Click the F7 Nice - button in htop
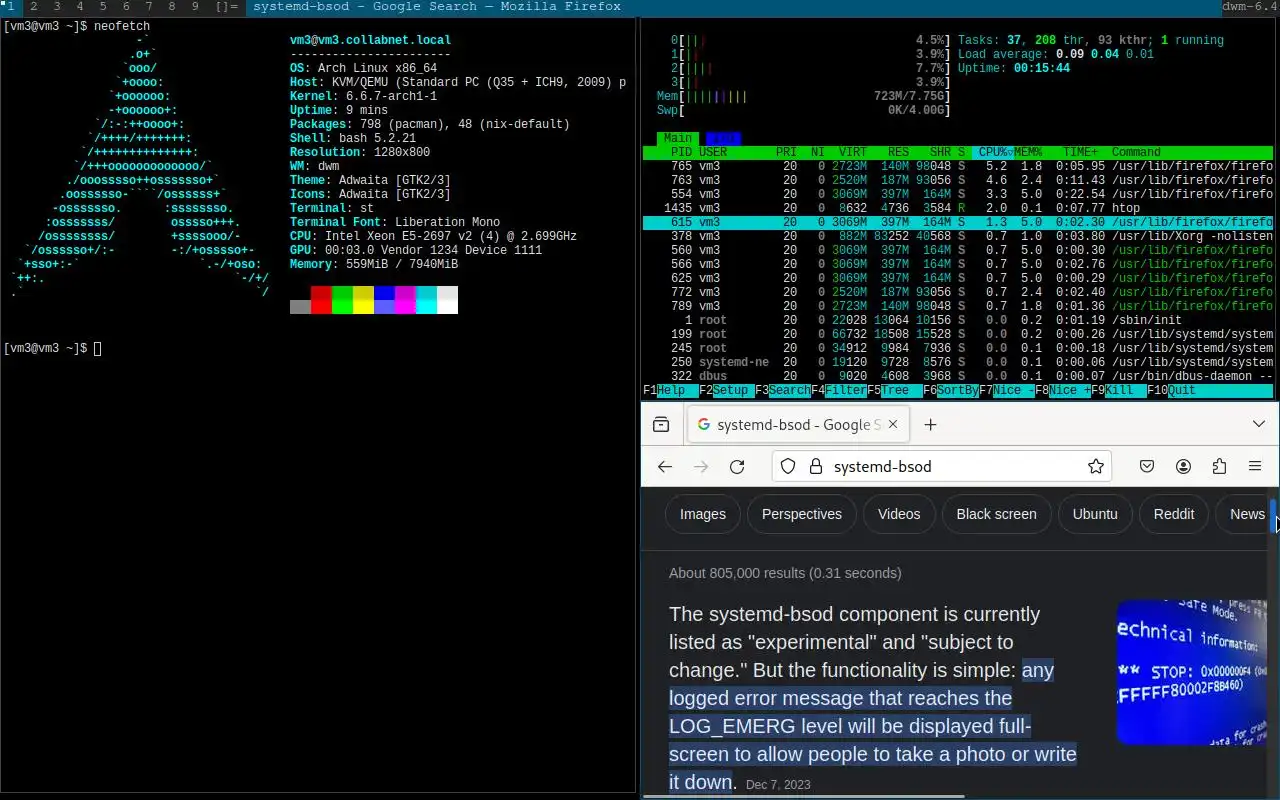Screen dimensions: 1280x800 tap(1006, 390)
